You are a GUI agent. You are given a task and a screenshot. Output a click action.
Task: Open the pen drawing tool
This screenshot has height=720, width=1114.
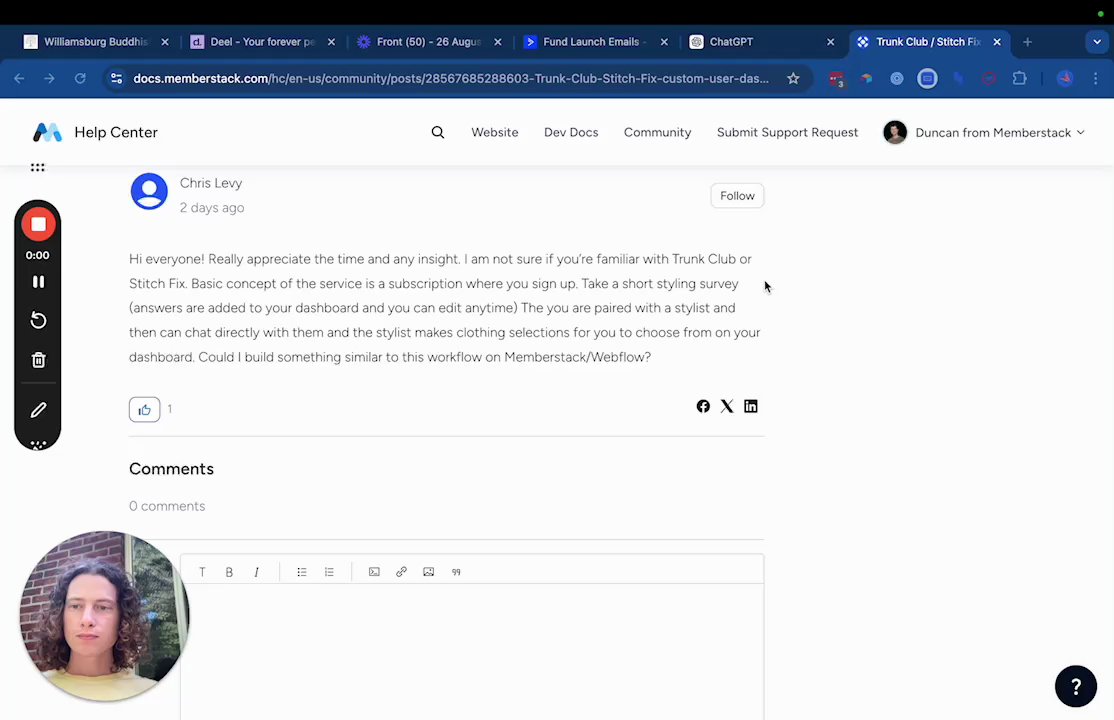pyautogui.click(x=38, y=410)
